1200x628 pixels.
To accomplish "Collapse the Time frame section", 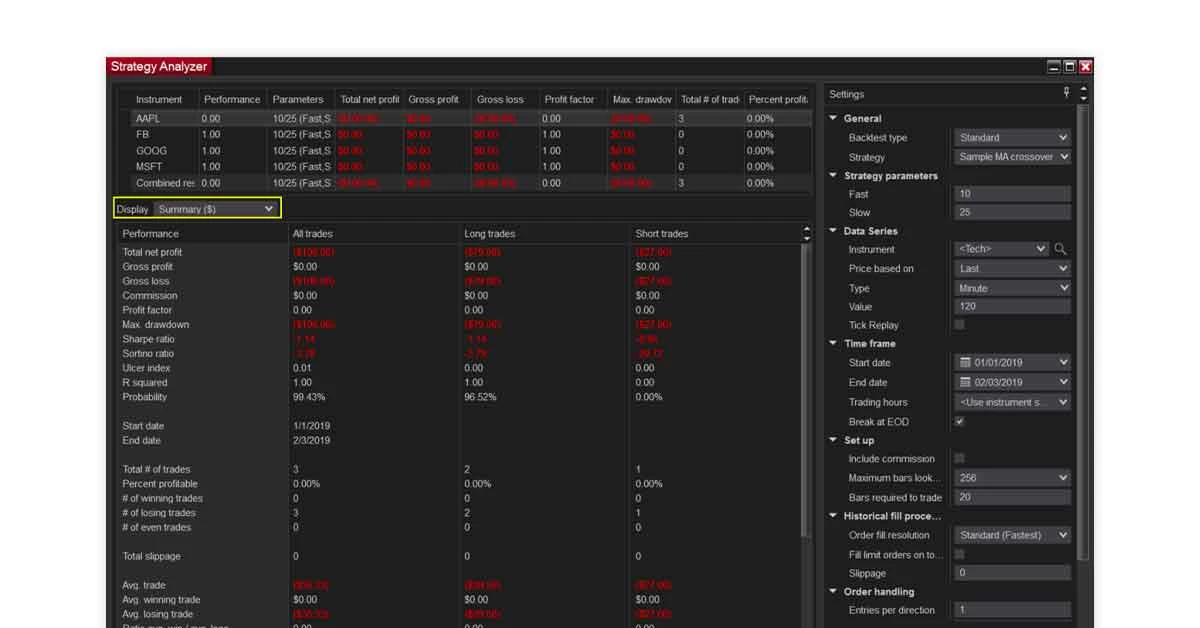I will tap(832, 344).
